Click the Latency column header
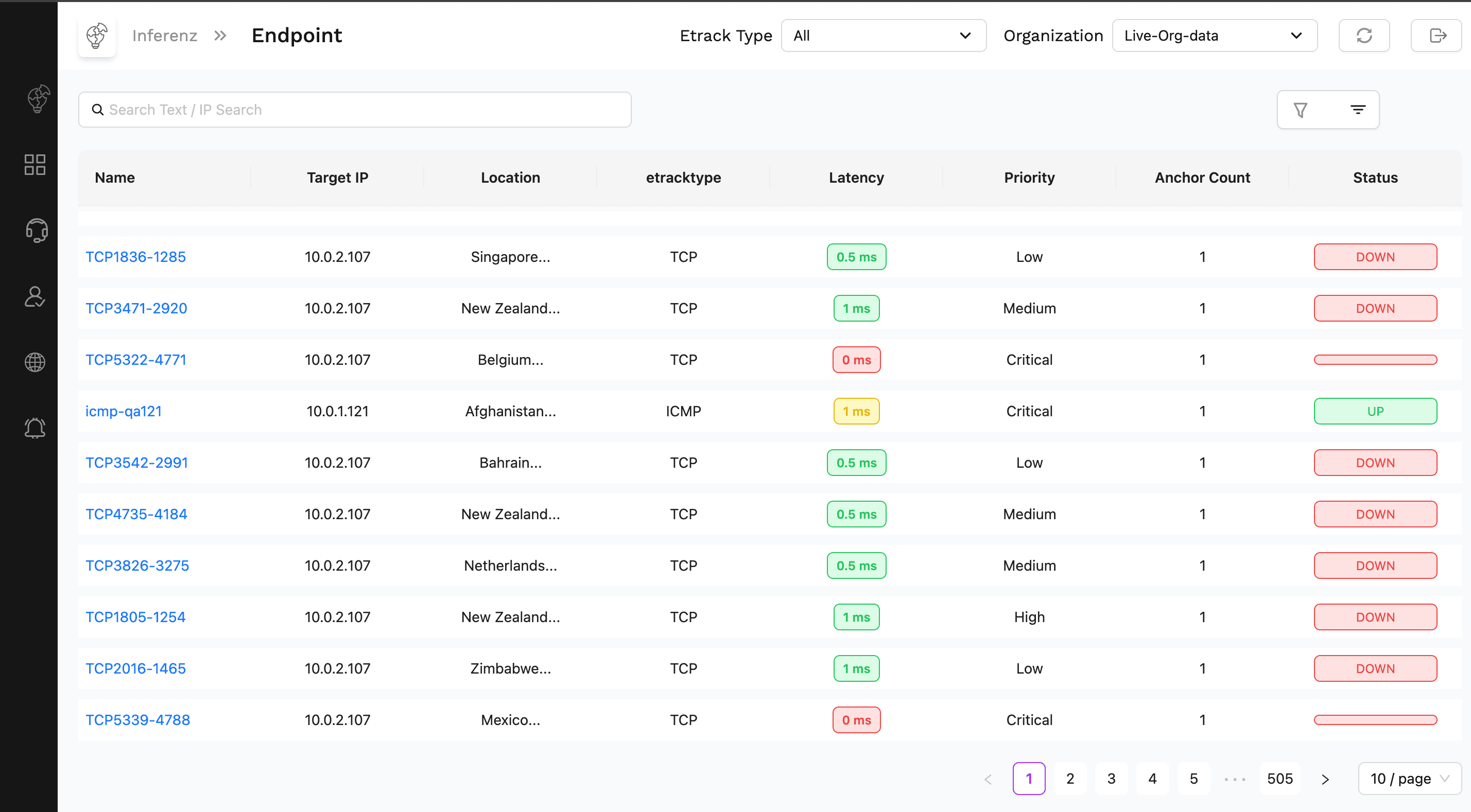This screenshot has height=812, width=1471. click(x=856, y=178)
